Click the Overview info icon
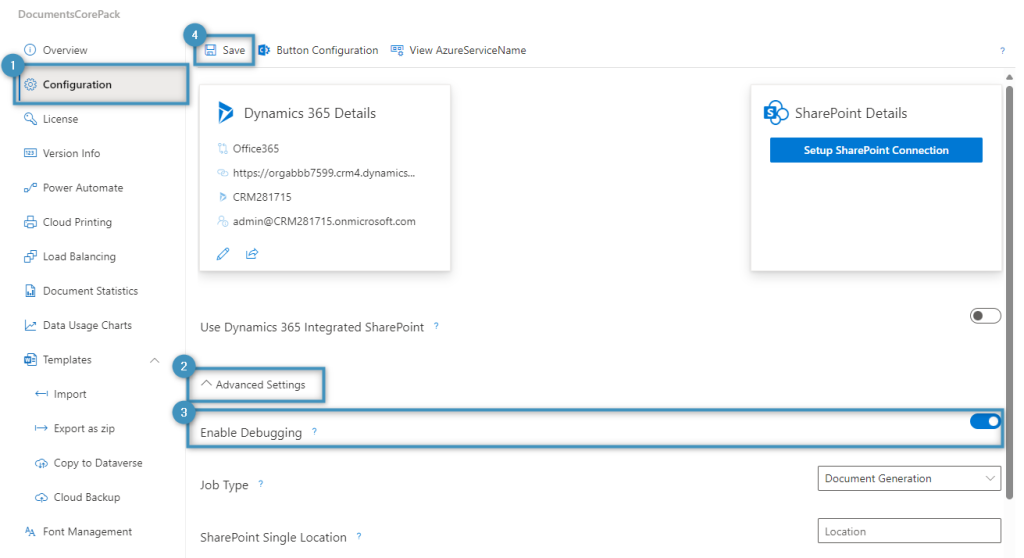The image size is (1024, 558). tap(30, 50)
